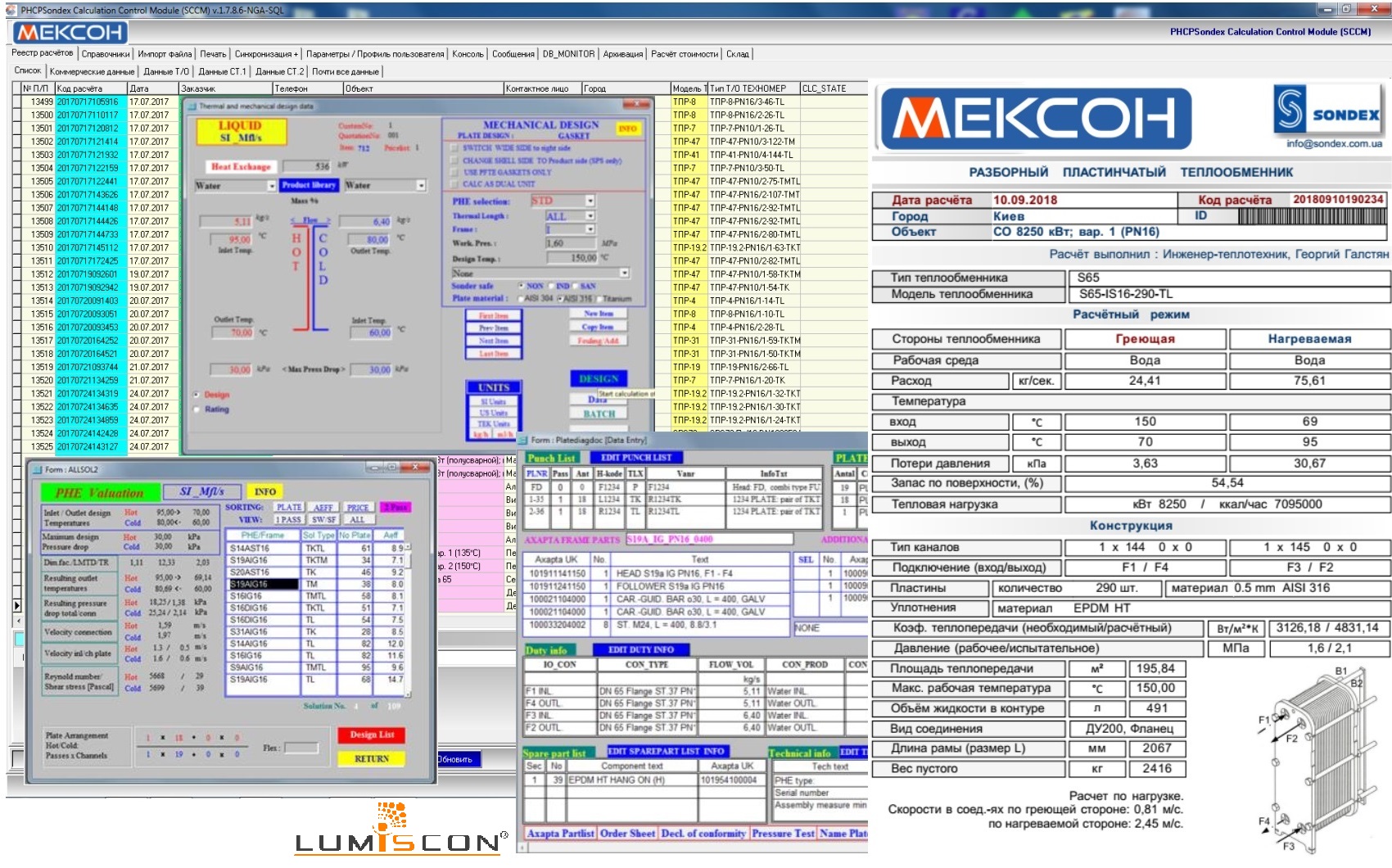Open the Order Sheet tab in Platediagdoc
Image resolution: width=1392 pixels, height=868 pixels.
point(627,834)
